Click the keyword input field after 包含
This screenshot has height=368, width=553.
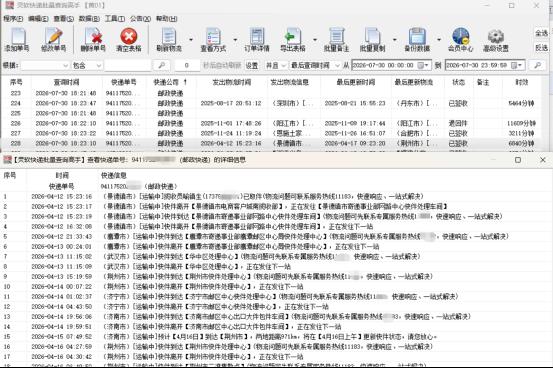pos(128,65)
